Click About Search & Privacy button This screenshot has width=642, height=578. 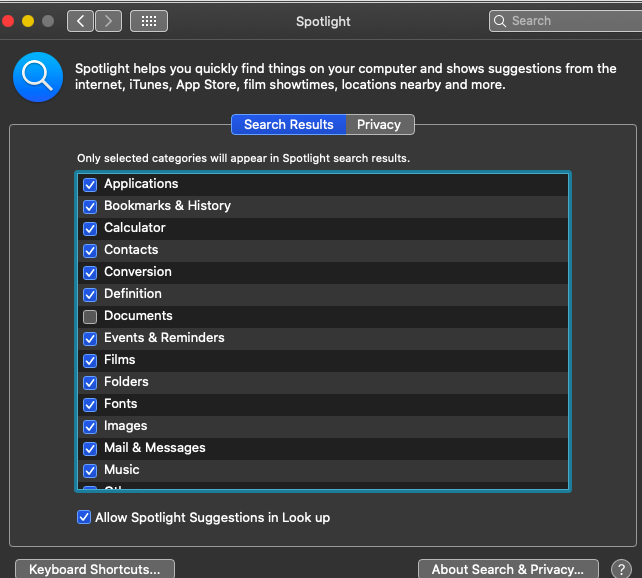coord(508,569)
